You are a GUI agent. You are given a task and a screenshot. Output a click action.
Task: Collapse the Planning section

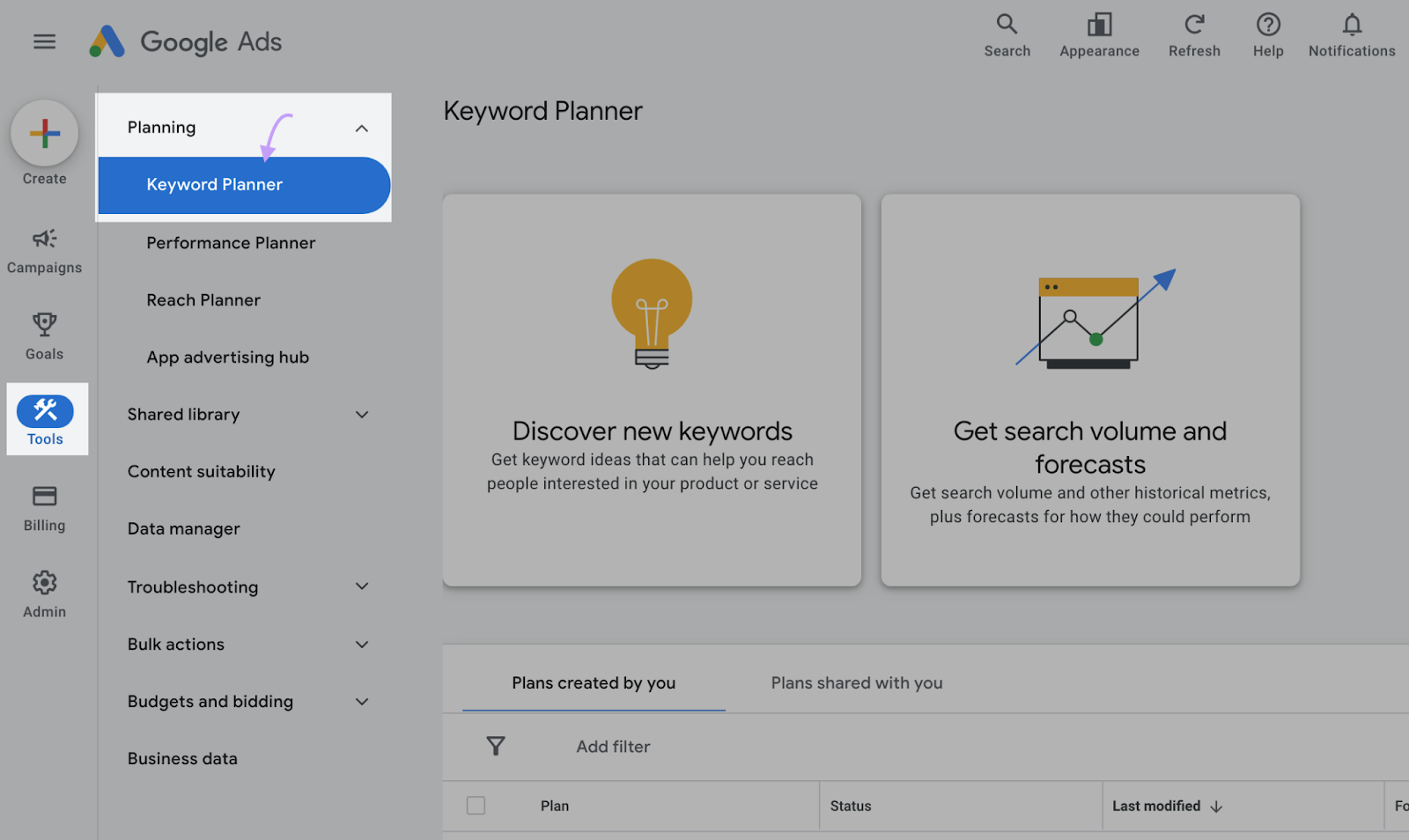[361, 128]
